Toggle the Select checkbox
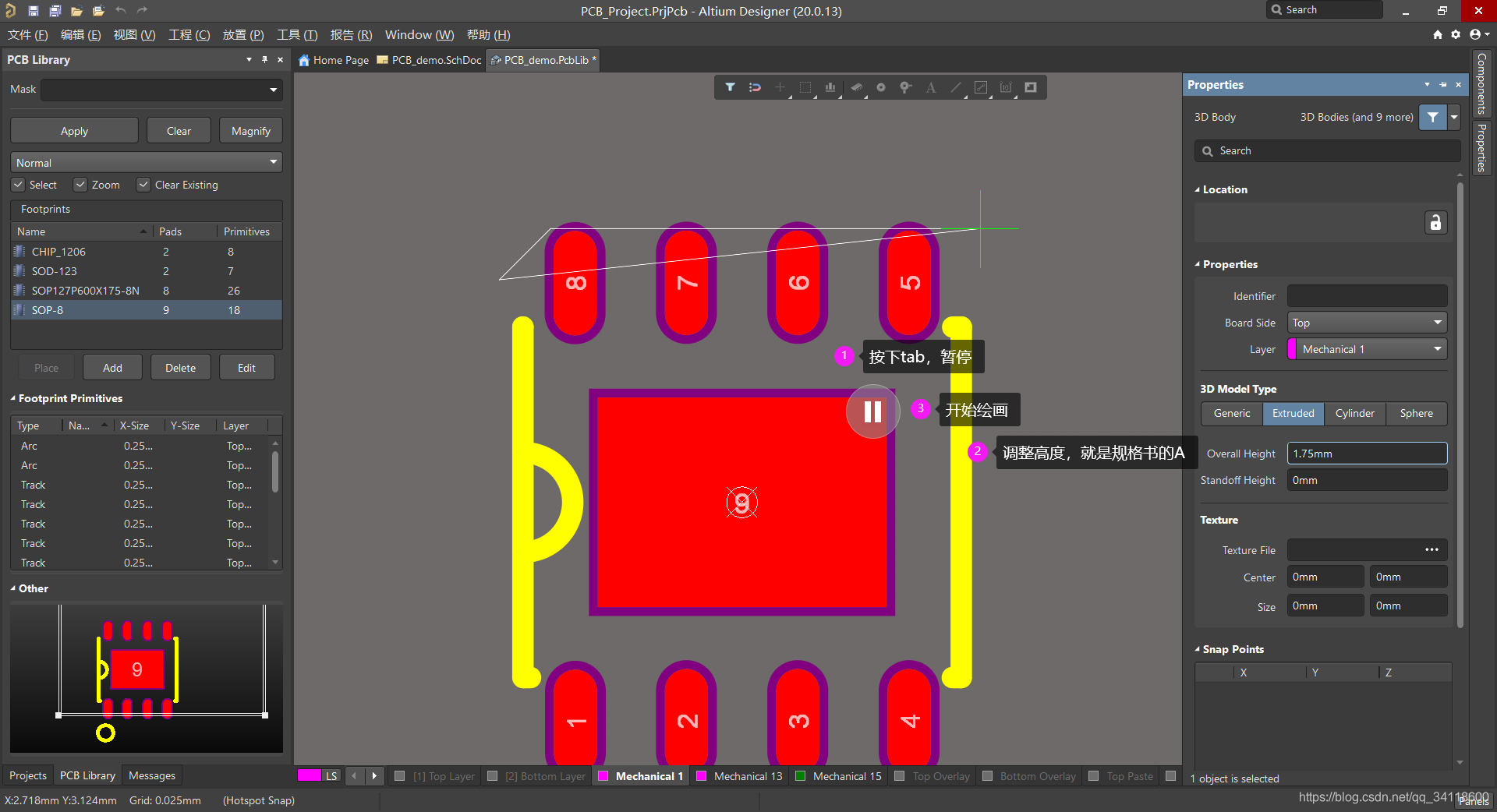1497x812 pixels. (18, 185)
